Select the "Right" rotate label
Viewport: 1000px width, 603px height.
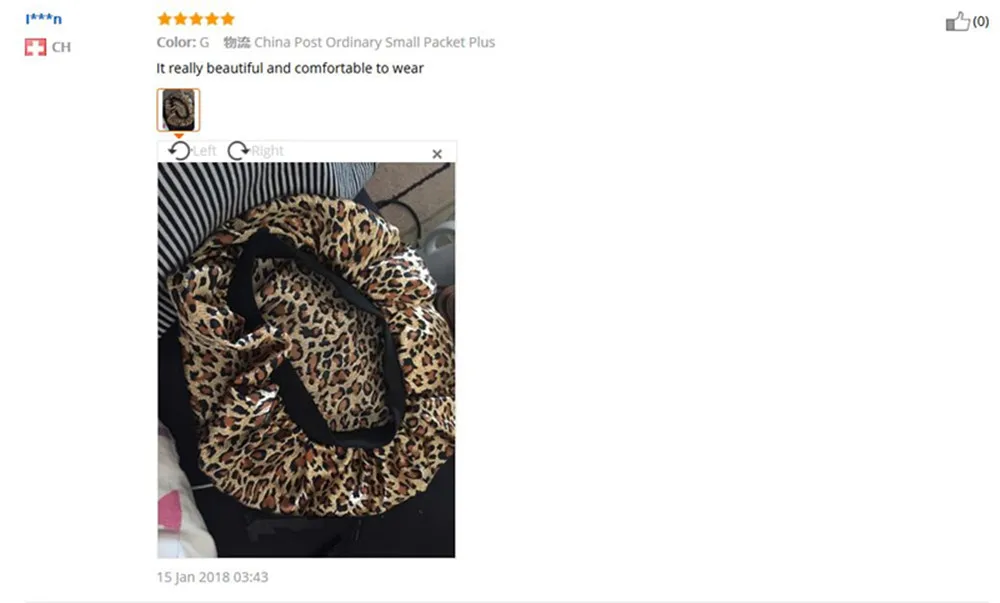267,151
